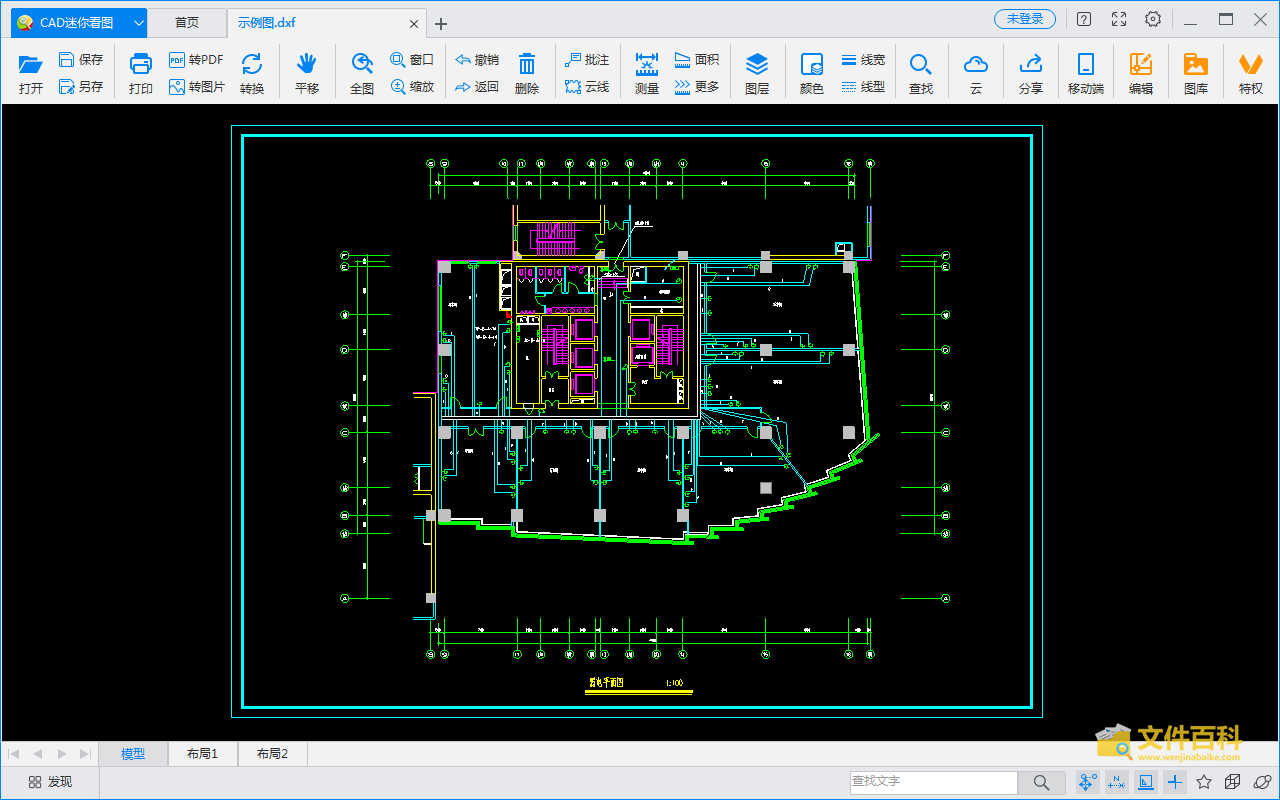
Task: Click the 查找 search magnifier icon
Action: 921,64
